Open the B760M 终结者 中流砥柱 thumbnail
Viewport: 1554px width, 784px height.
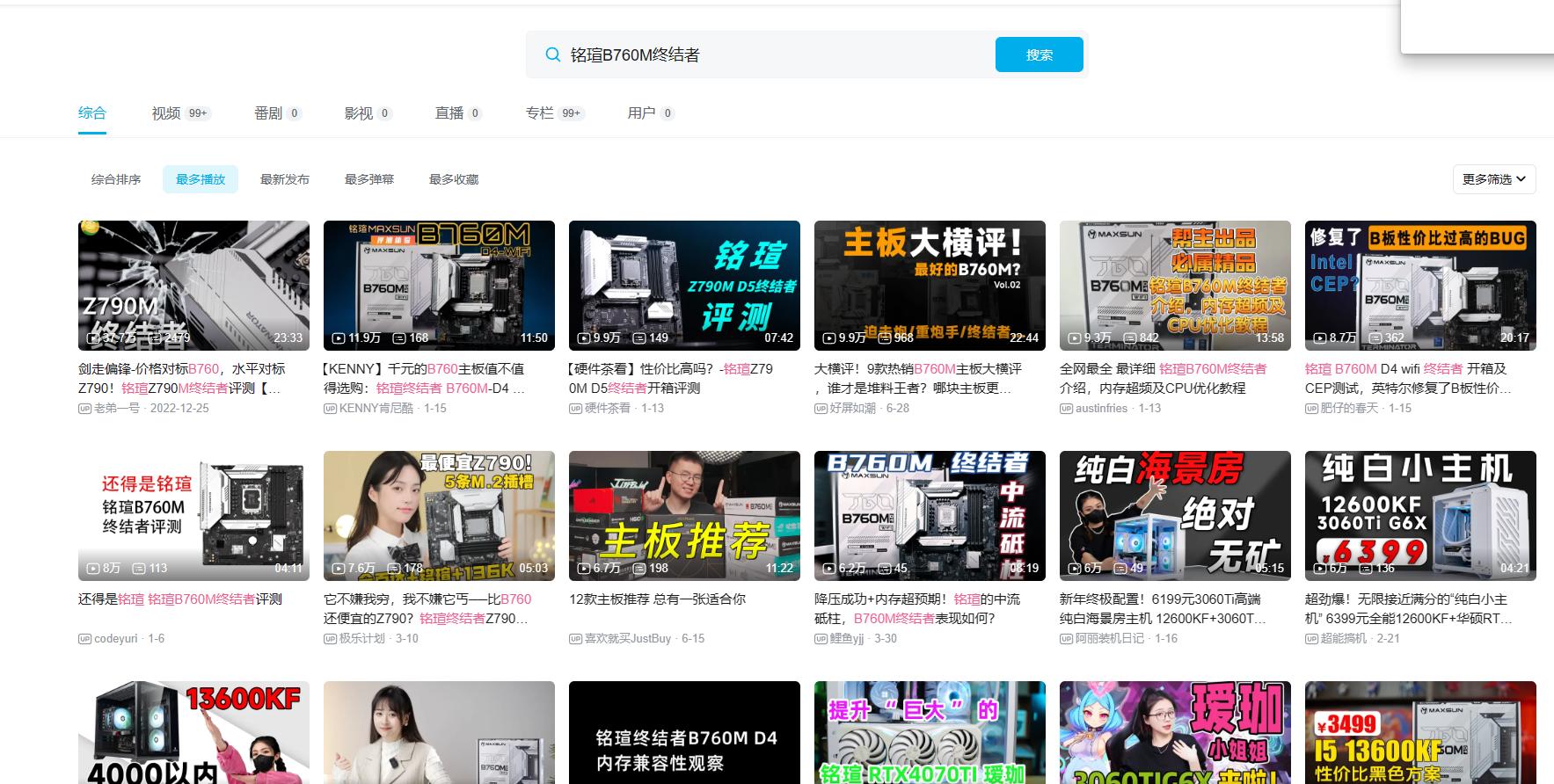coord(930,516)
